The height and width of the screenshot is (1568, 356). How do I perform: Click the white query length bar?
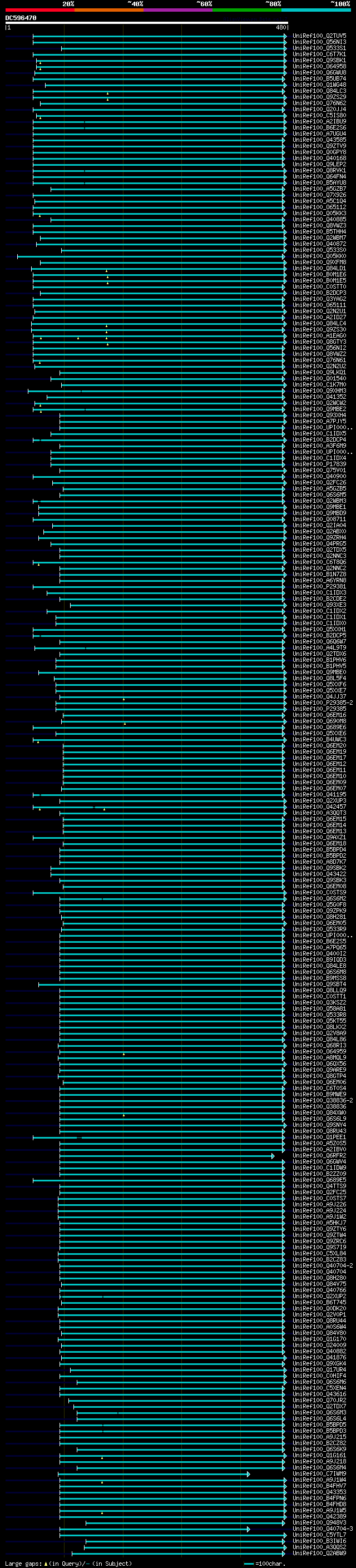147,23
